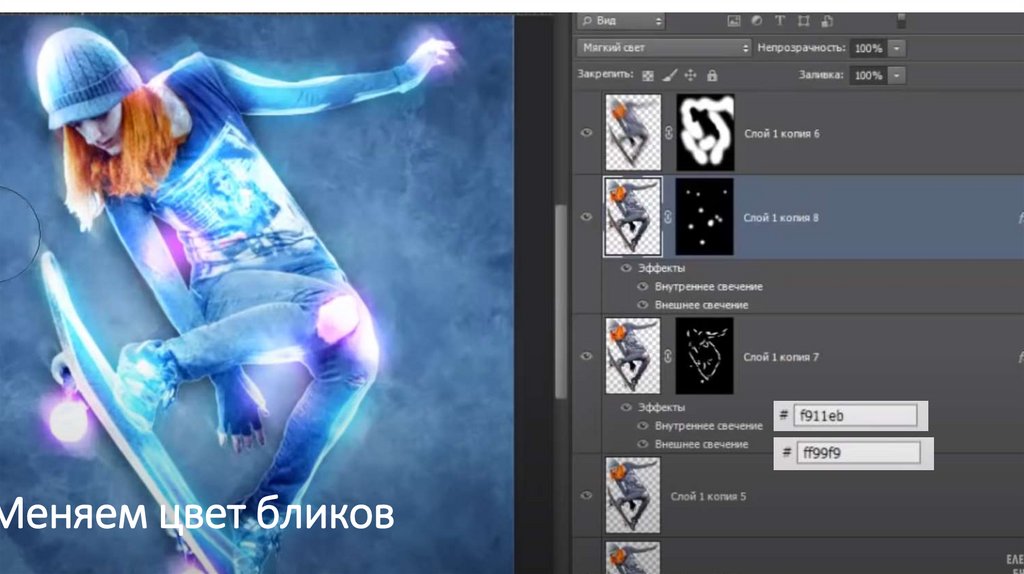The width and height of the screenshot is (1024, 574).
Task: Click the Заливка 100% value field
Action: coord(868,76)
